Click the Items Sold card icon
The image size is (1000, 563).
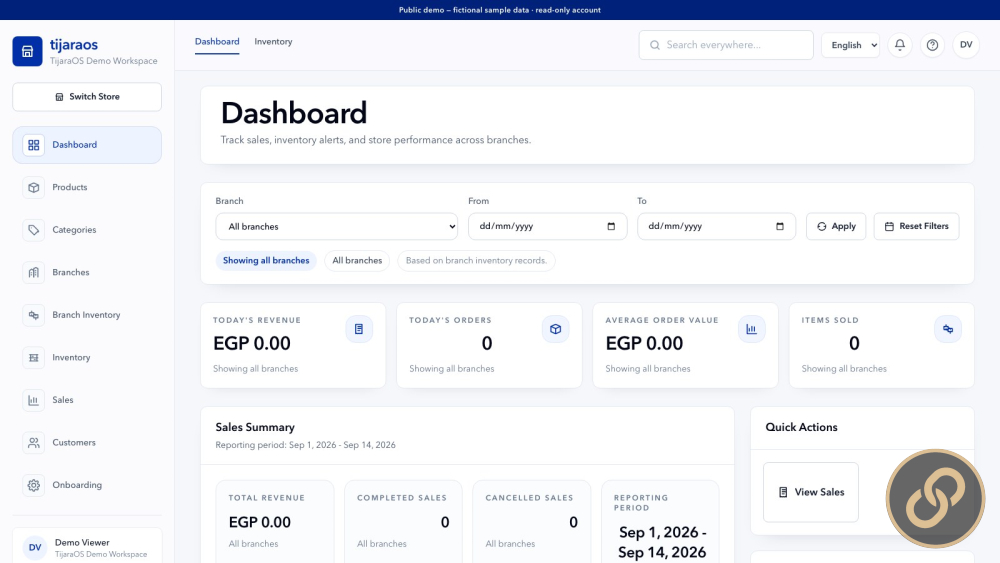948,329
